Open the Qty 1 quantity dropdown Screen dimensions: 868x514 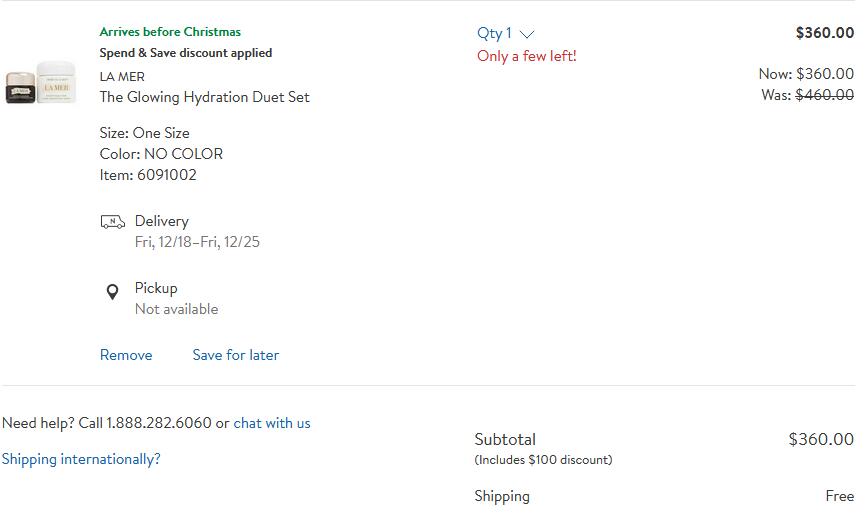pos(505,33)
